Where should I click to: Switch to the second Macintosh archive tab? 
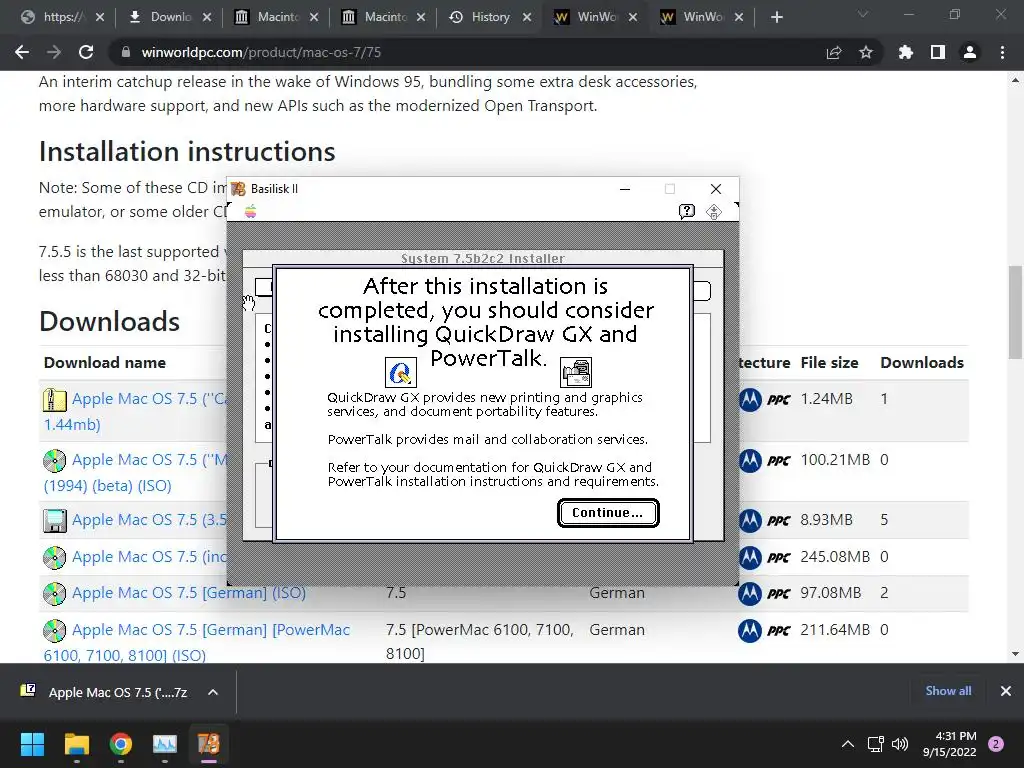pyautogui.click(x=384, y=17)
